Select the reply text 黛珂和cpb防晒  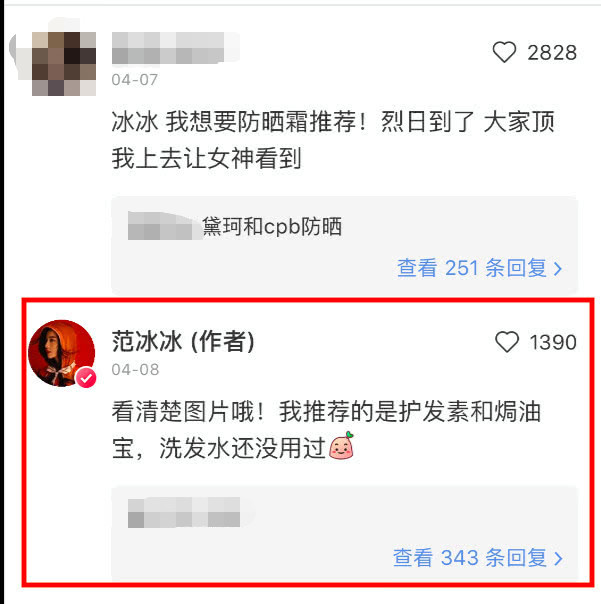[272, 226]
